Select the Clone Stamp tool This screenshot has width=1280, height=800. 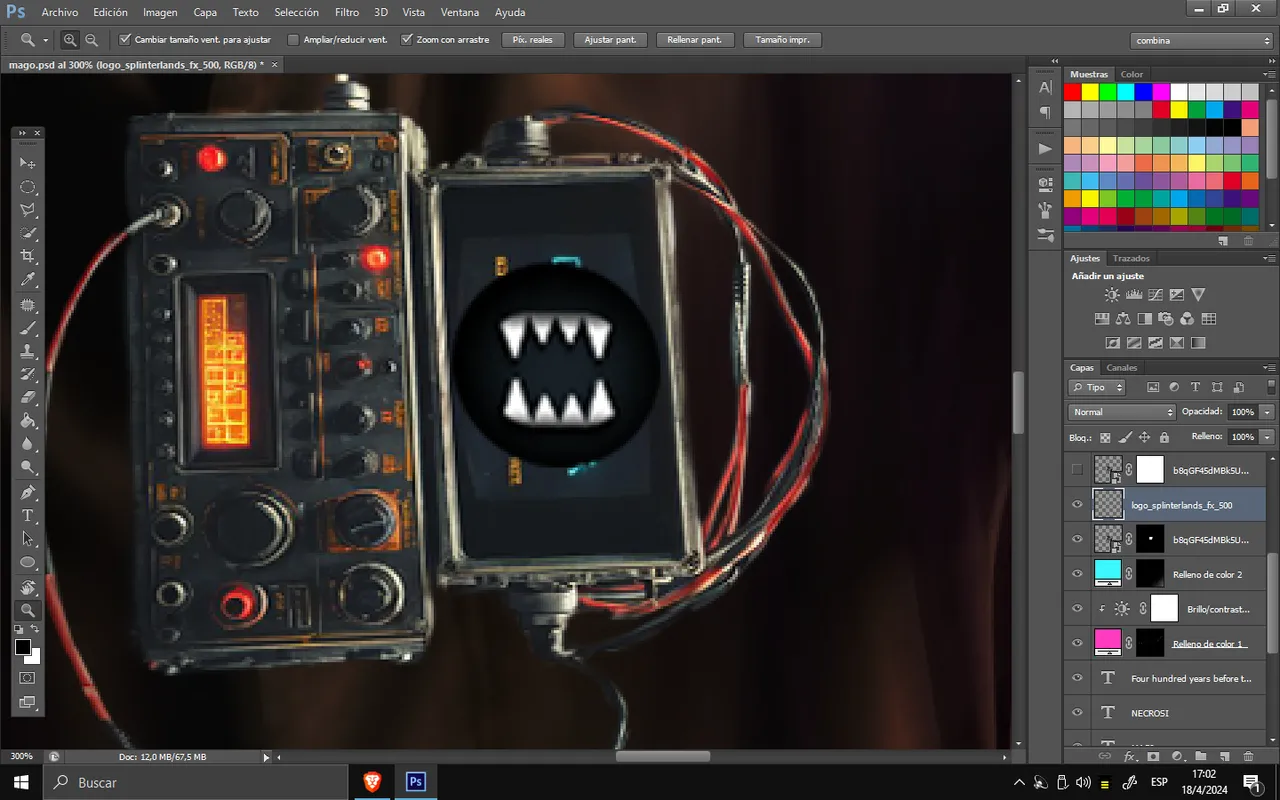[28, 351]
